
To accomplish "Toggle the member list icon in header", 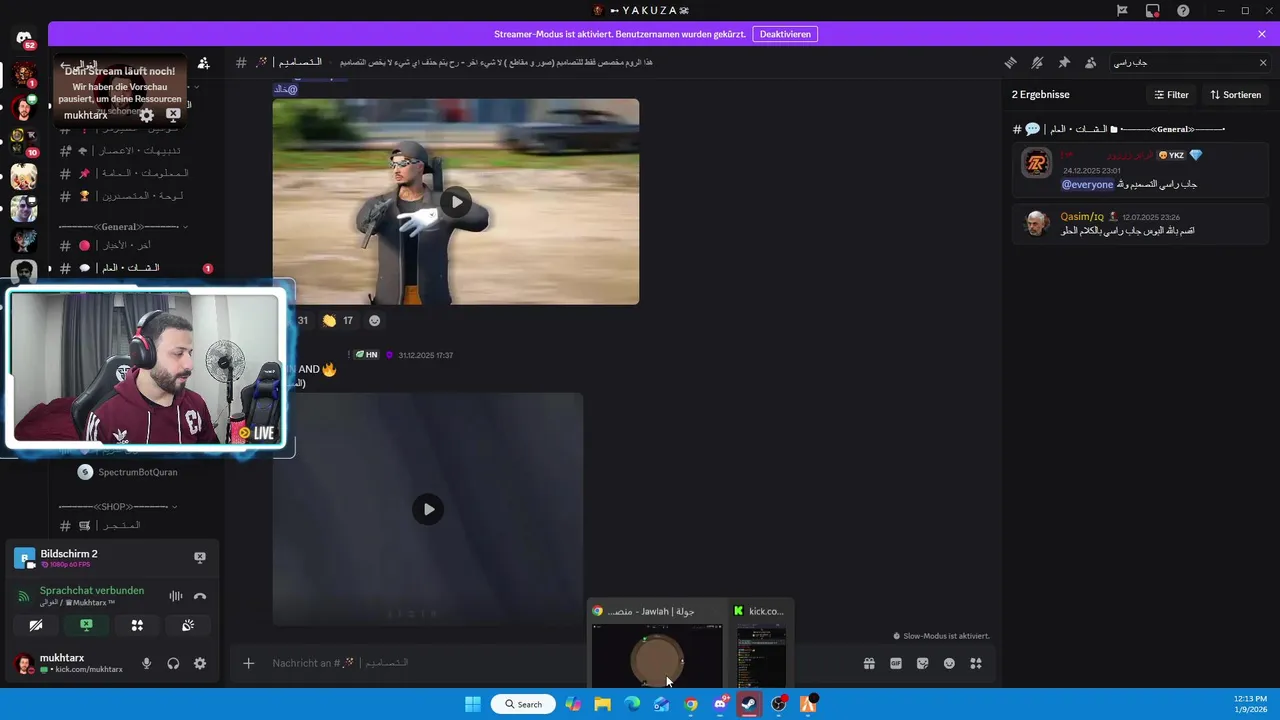I will click(1090, 62).
